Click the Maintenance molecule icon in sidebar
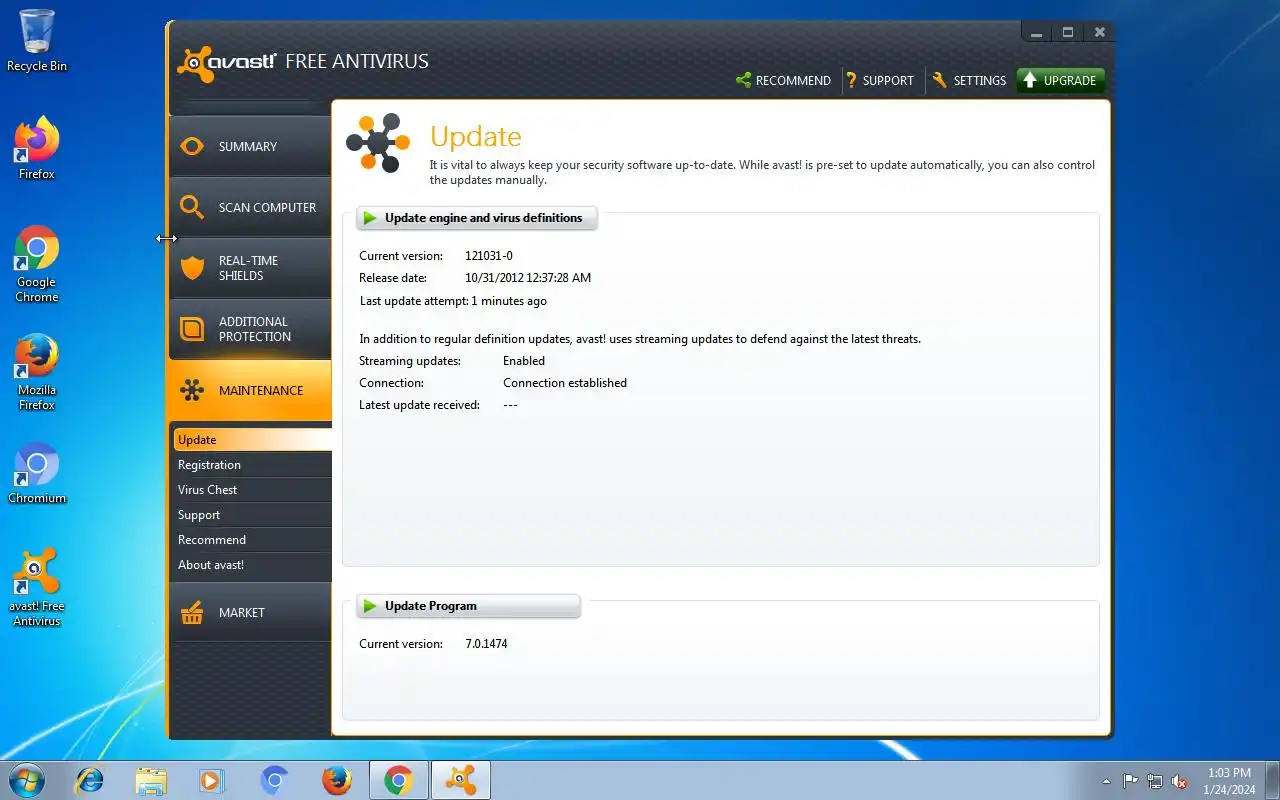The width and height of the screenshot is (1280, 800). pyautogui.click(x=191, y=390)
